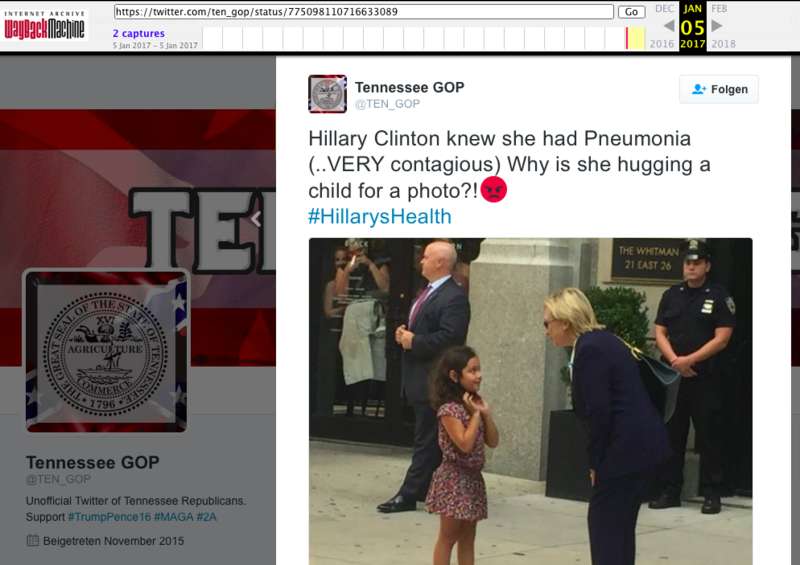Viewport: 800px width, 565px height.
Task: Click the angry face emoji in tweet
Action: point(493,190)
